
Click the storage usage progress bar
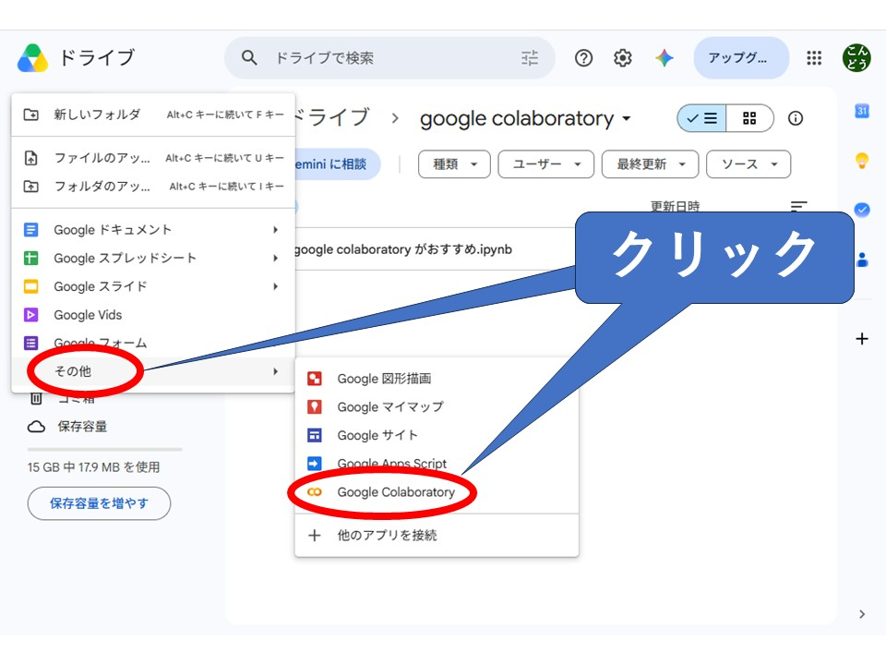pos(105,450)
